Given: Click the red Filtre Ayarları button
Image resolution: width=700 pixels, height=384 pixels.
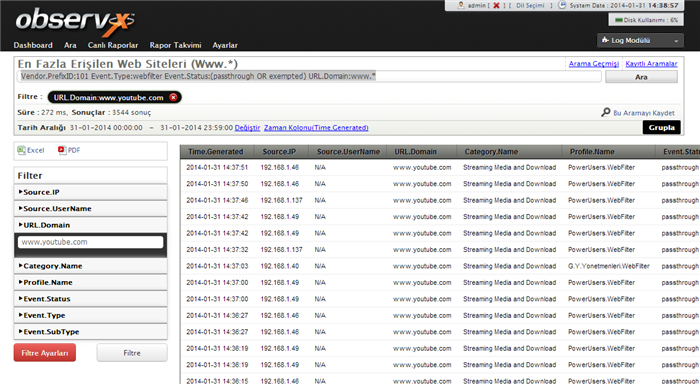Looking at the screenshot, I should tap(45, 353).
